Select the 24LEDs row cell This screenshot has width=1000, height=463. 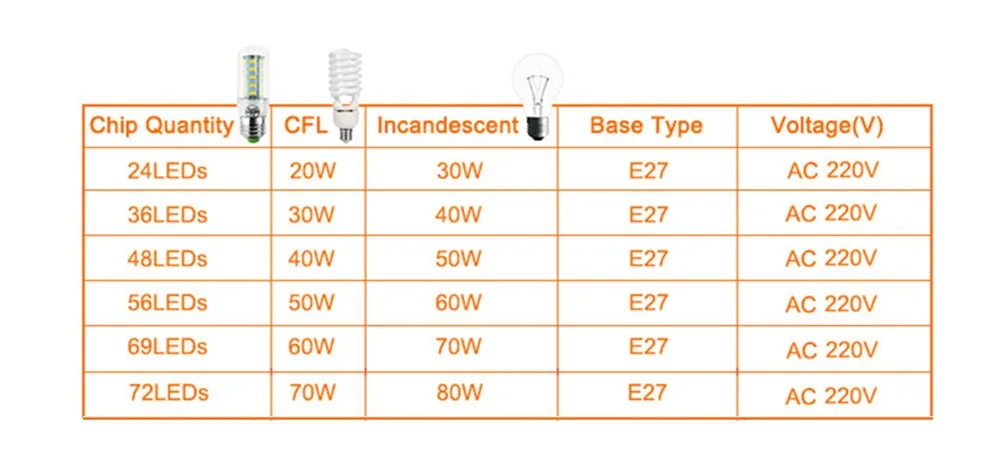tap(168, 171)
